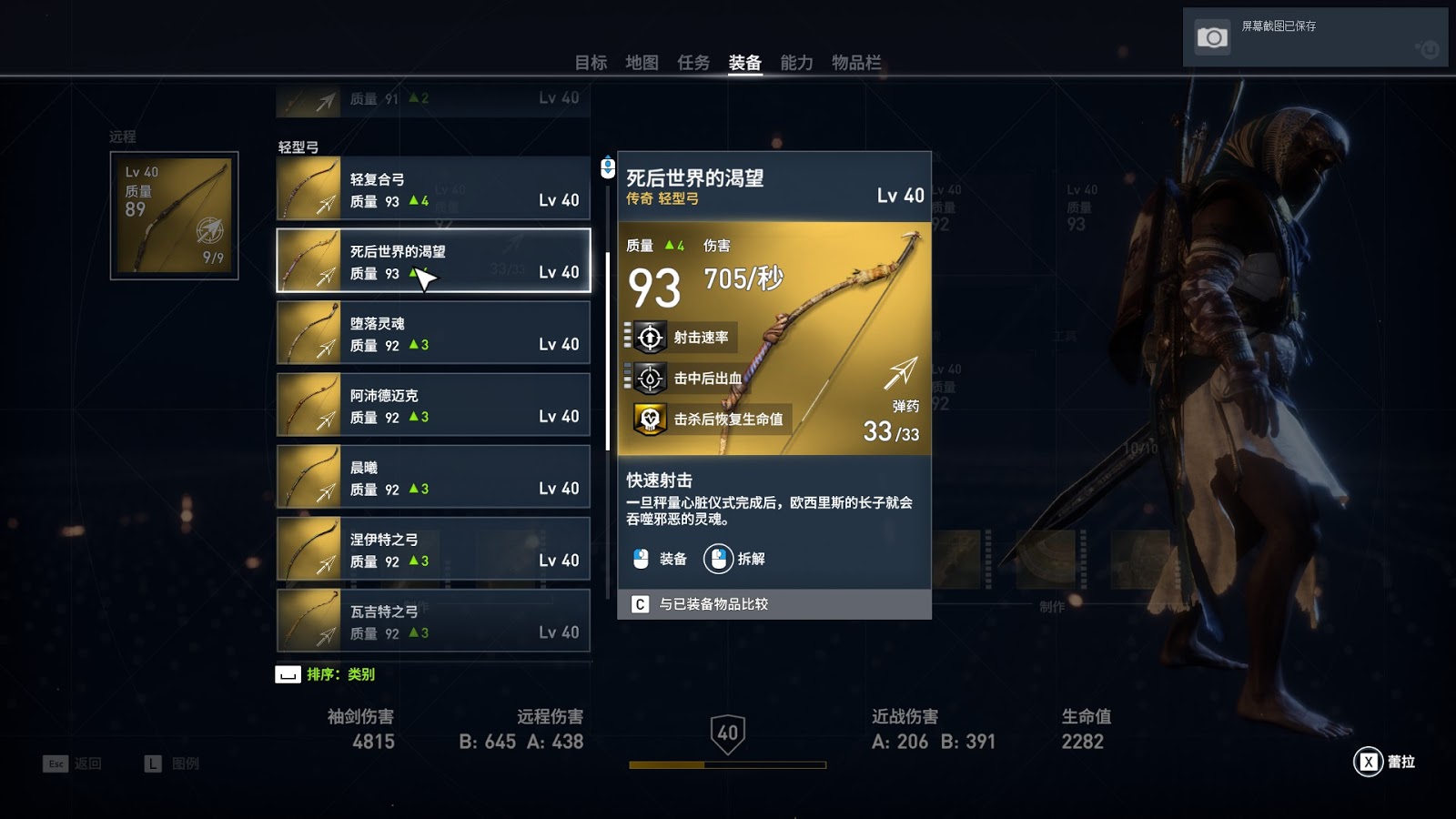Open the 能力 tab
This screenshot has width=1456, height=819.
tap(796, 63)
